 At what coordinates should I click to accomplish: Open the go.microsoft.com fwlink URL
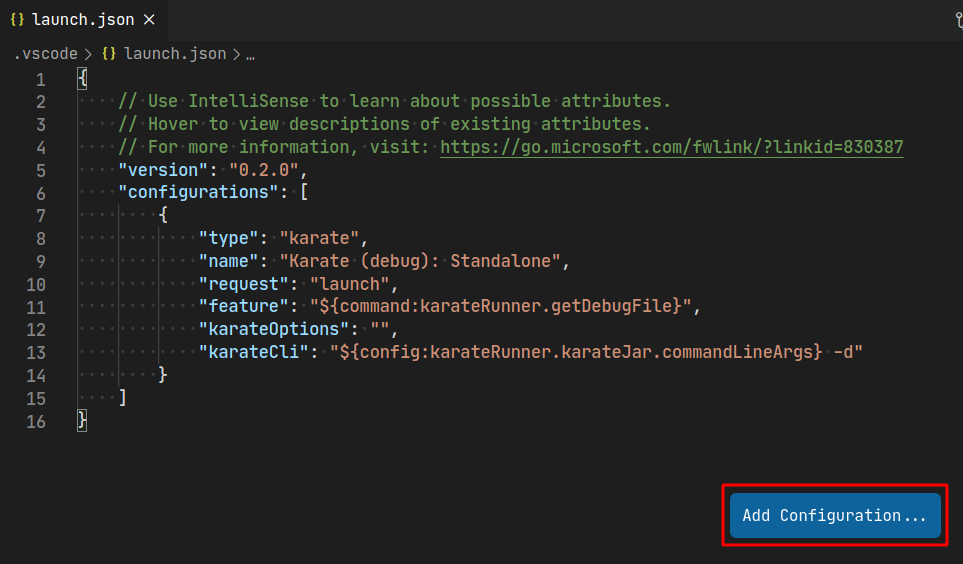(x=671, y=147)
